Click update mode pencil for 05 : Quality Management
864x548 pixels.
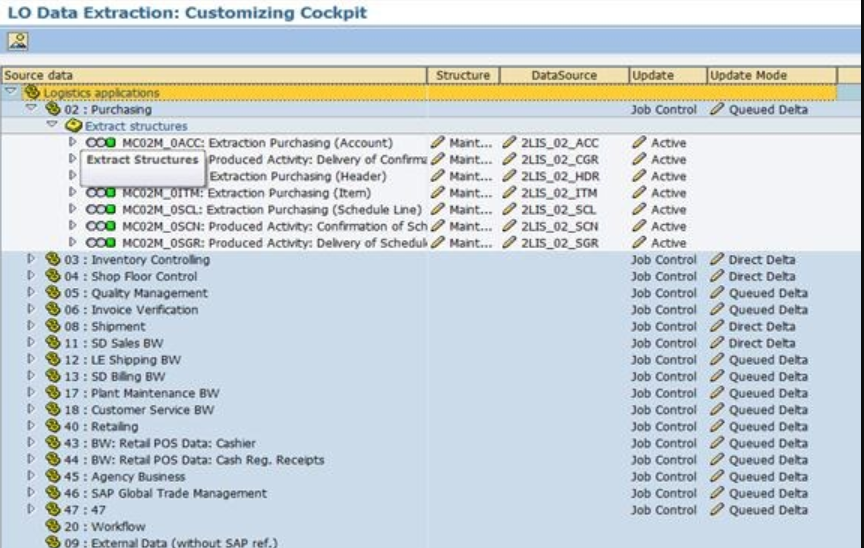717,292
